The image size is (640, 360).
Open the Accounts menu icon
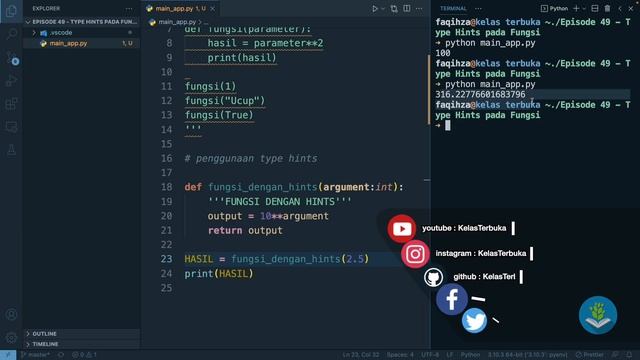[11, 315]
